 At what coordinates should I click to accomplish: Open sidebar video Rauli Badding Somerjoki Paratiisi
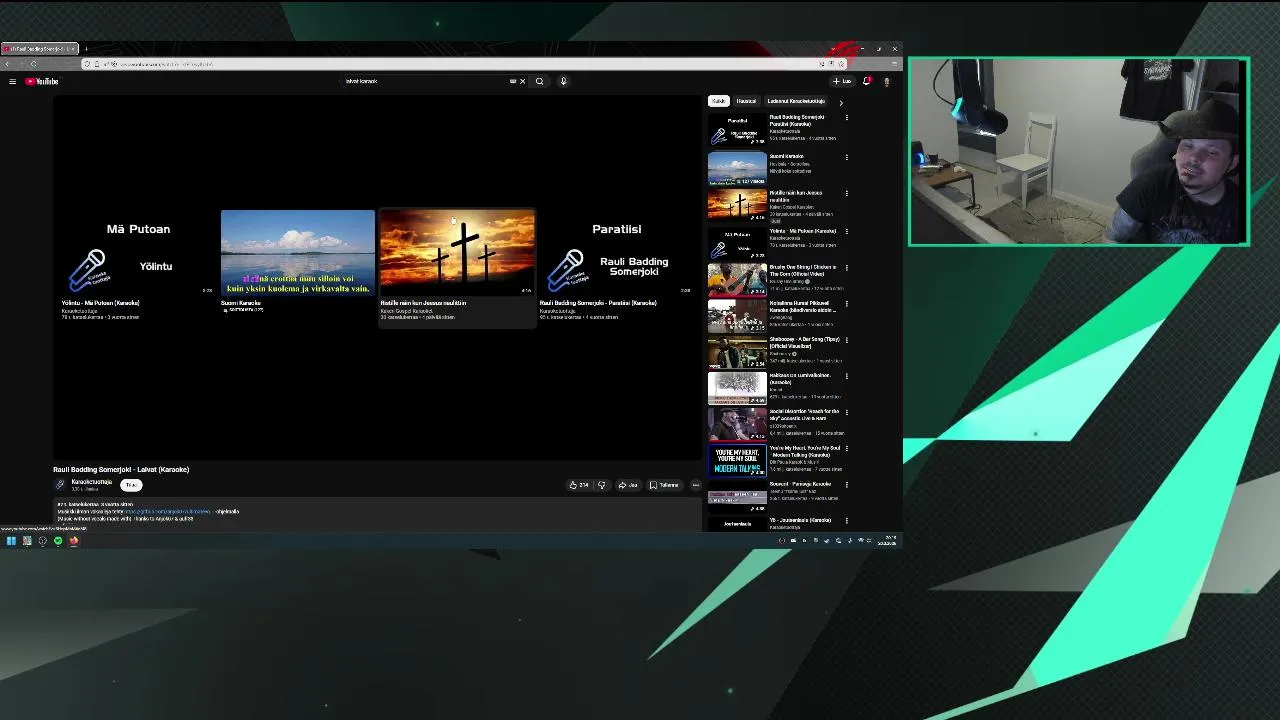776,131
